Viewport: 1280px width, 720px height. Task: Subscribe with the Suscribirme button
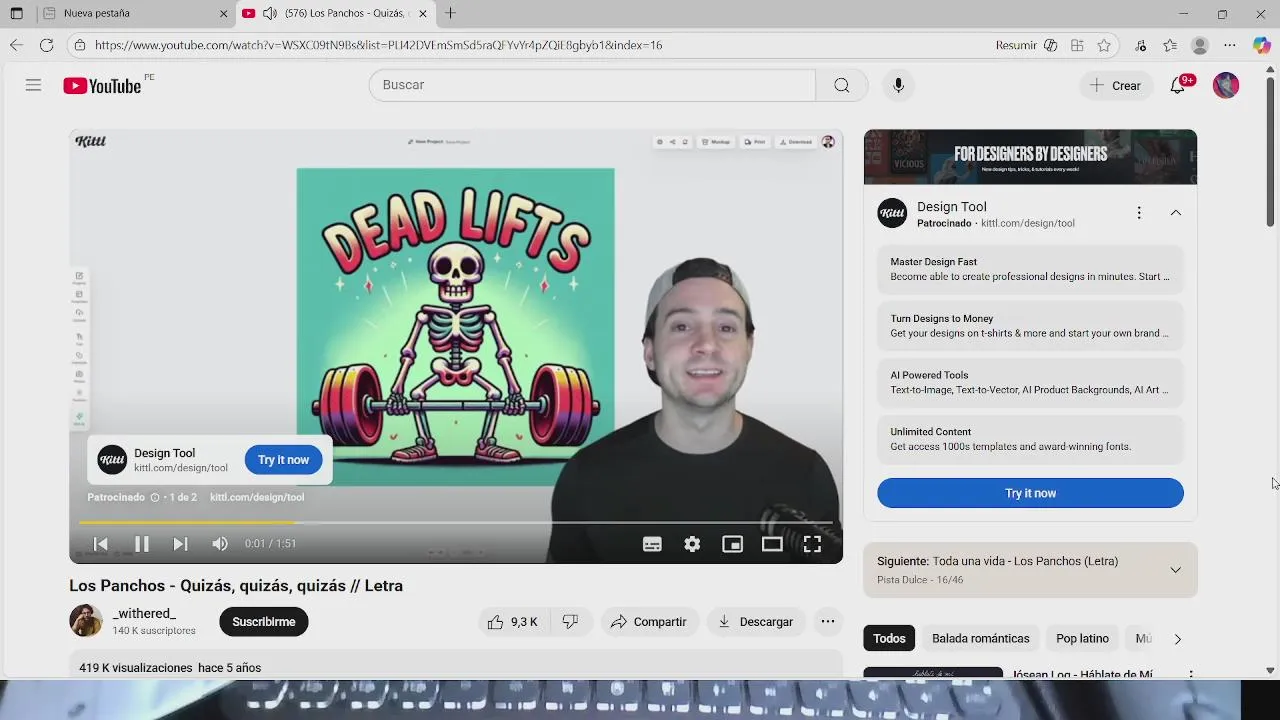click(x=264, y=622)
